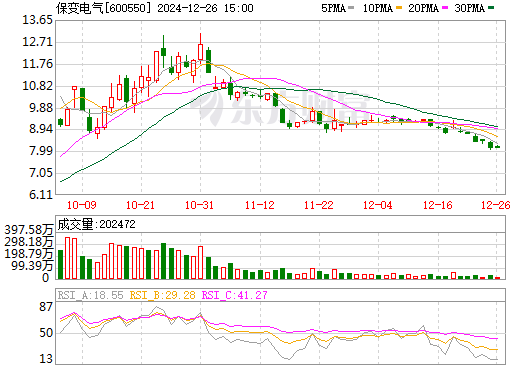The width and height of the screenshot is (520, 365).
Task: Click the price axis label 12.71
Action: [x=37, y=42]
